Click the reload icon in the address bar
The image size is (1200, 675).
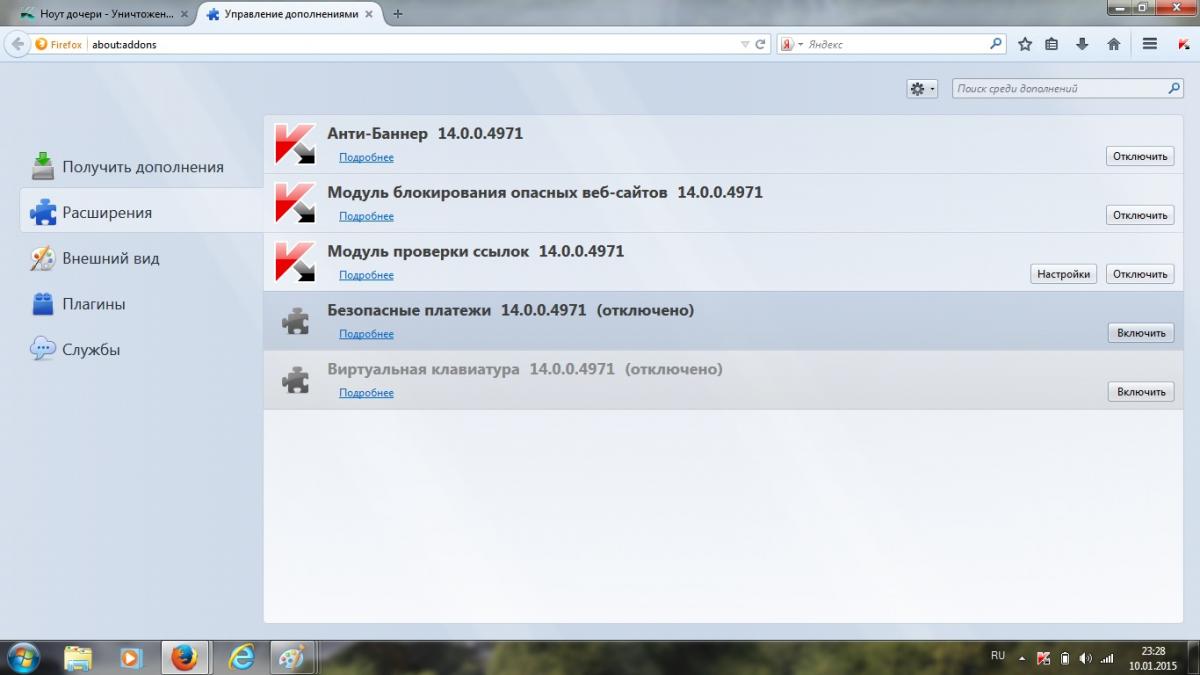tap(761, 44)
